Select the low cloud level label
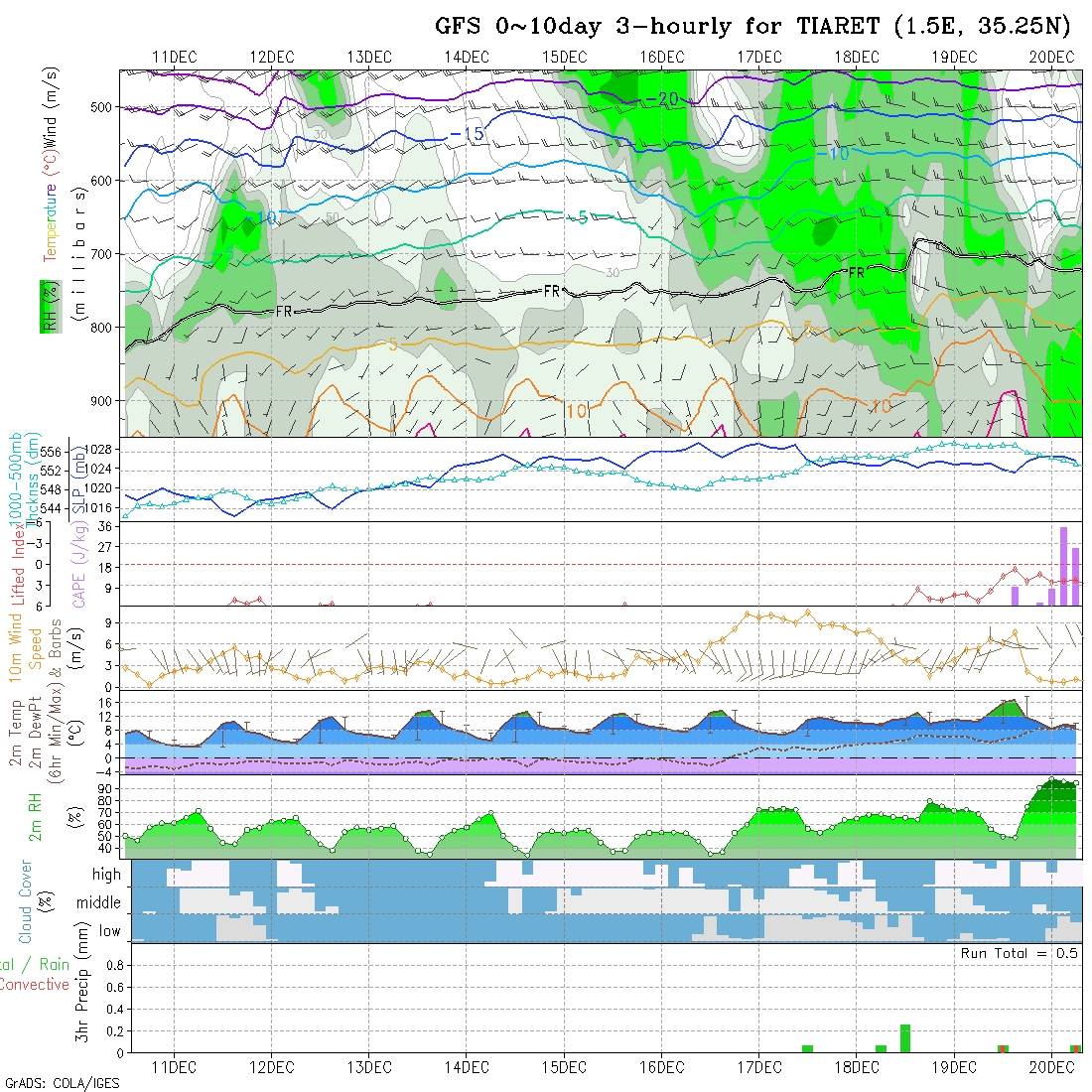 click(x=109, y=930)
